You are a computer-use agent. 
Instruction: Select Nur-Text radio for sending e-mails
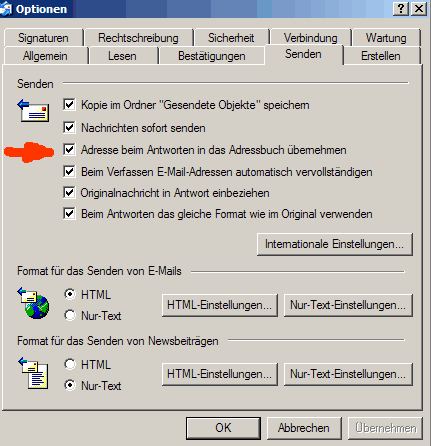(x=70, y=315)
